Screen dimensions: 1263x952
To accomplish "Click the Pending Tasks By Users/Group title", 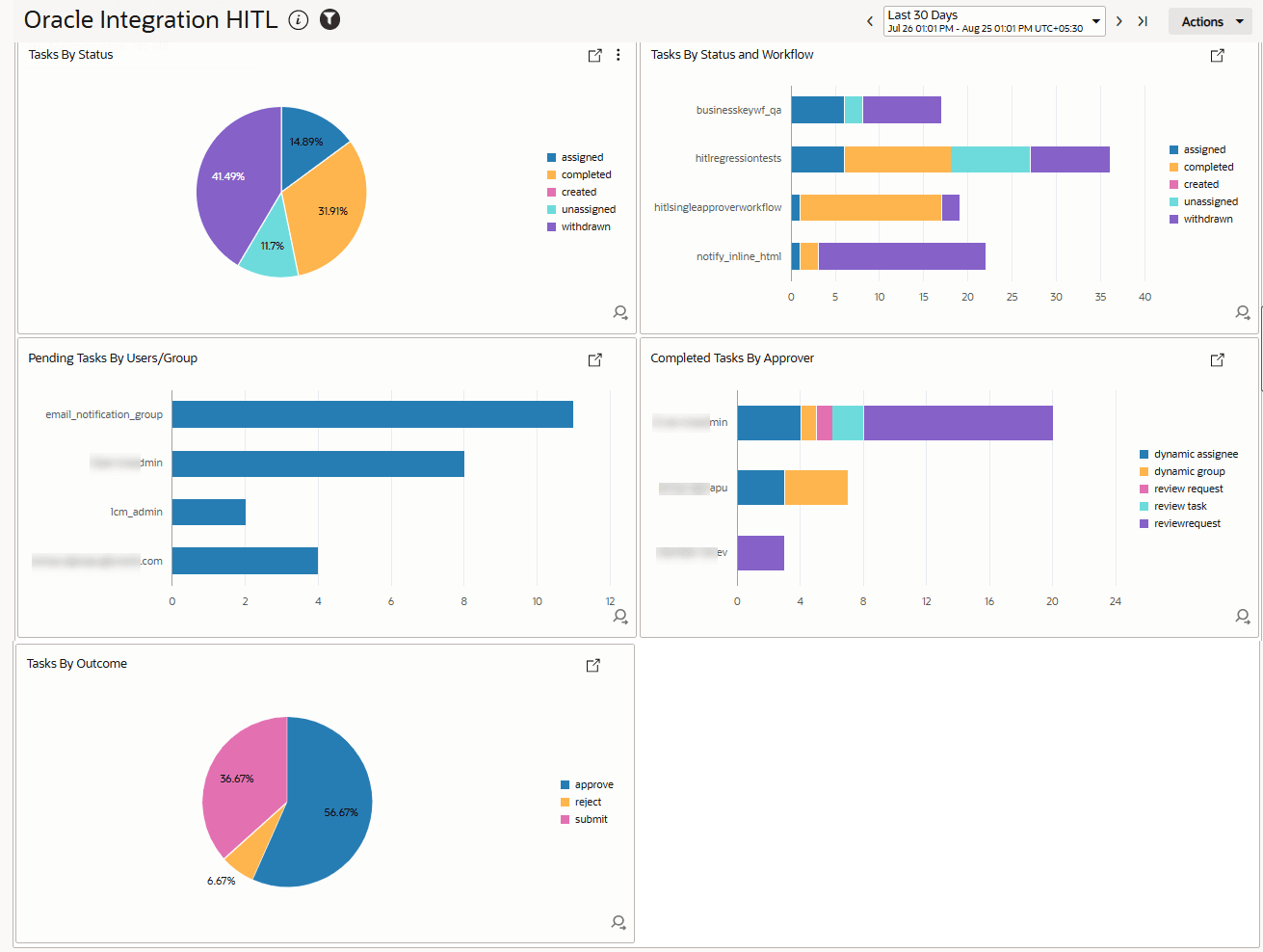I will pyautogui.click(x=113, y=358).
